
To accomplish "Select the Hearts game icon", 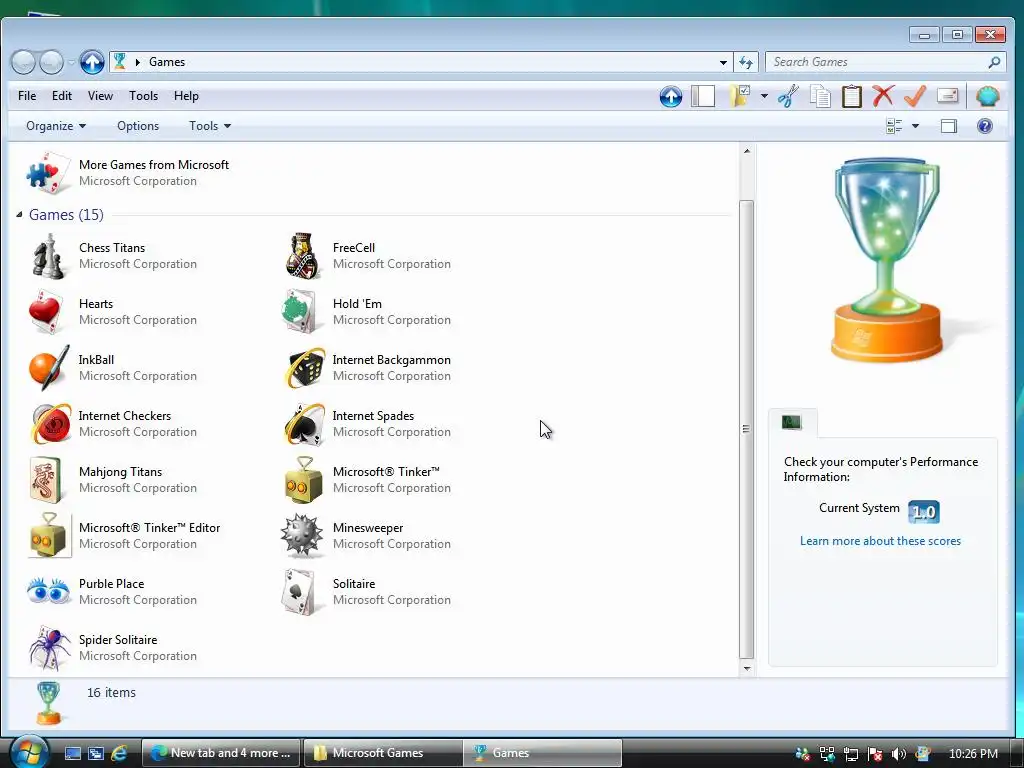I will pos(48,312).
